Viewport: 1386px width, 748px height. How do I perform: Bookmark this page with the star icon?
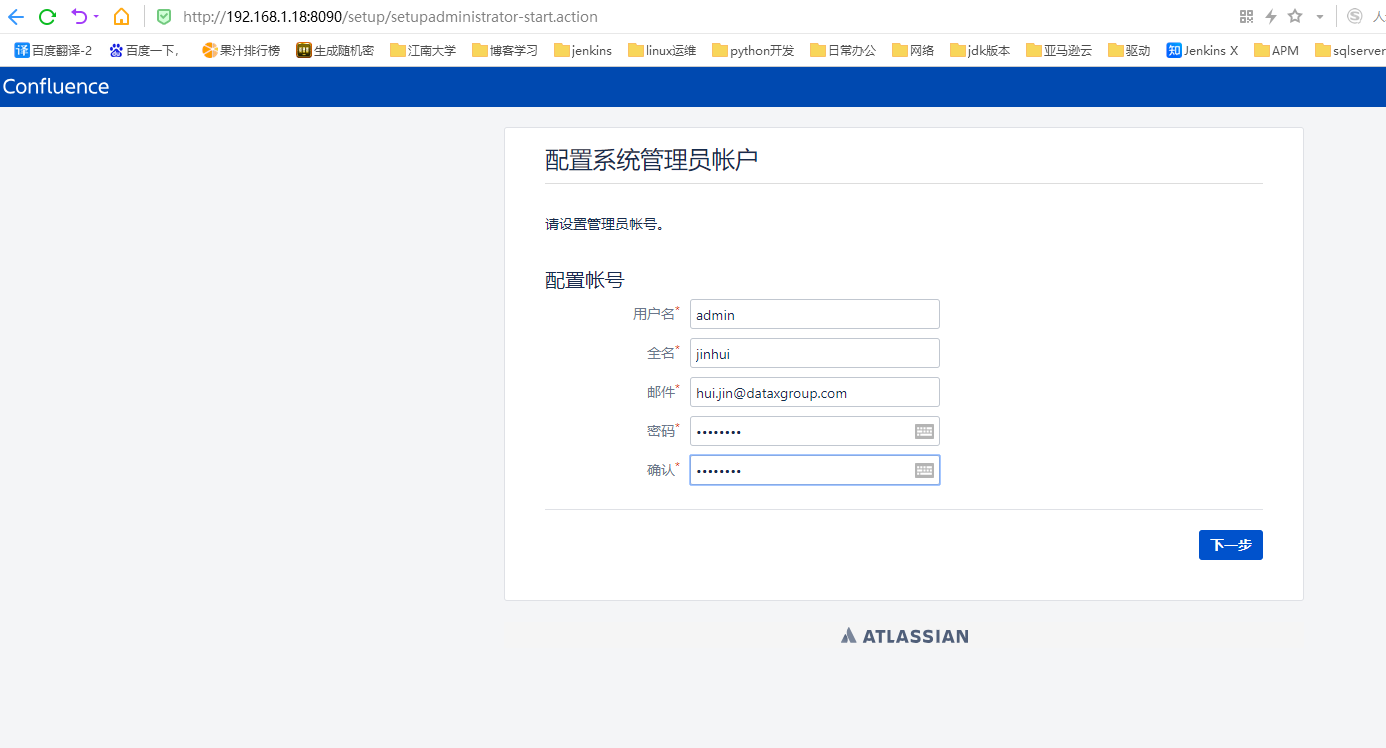pos(1295,16)
